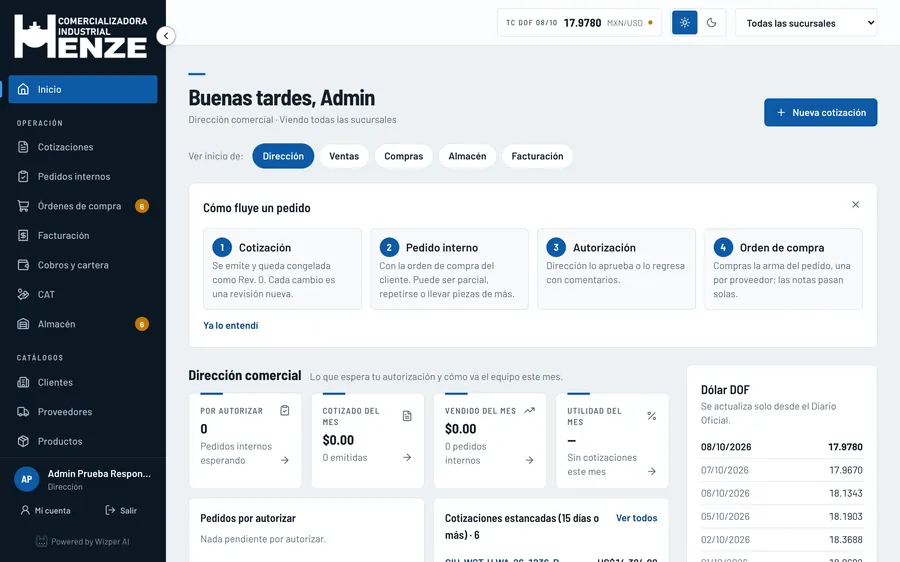
Task: Click the clipboard icon on Por autorizar card
Action: 285,410
